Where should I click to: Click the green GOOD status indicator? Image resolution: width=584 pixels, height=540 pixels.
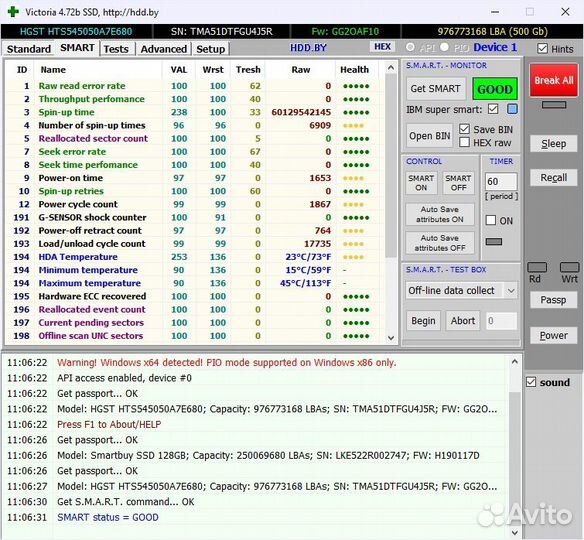[495, 89]
